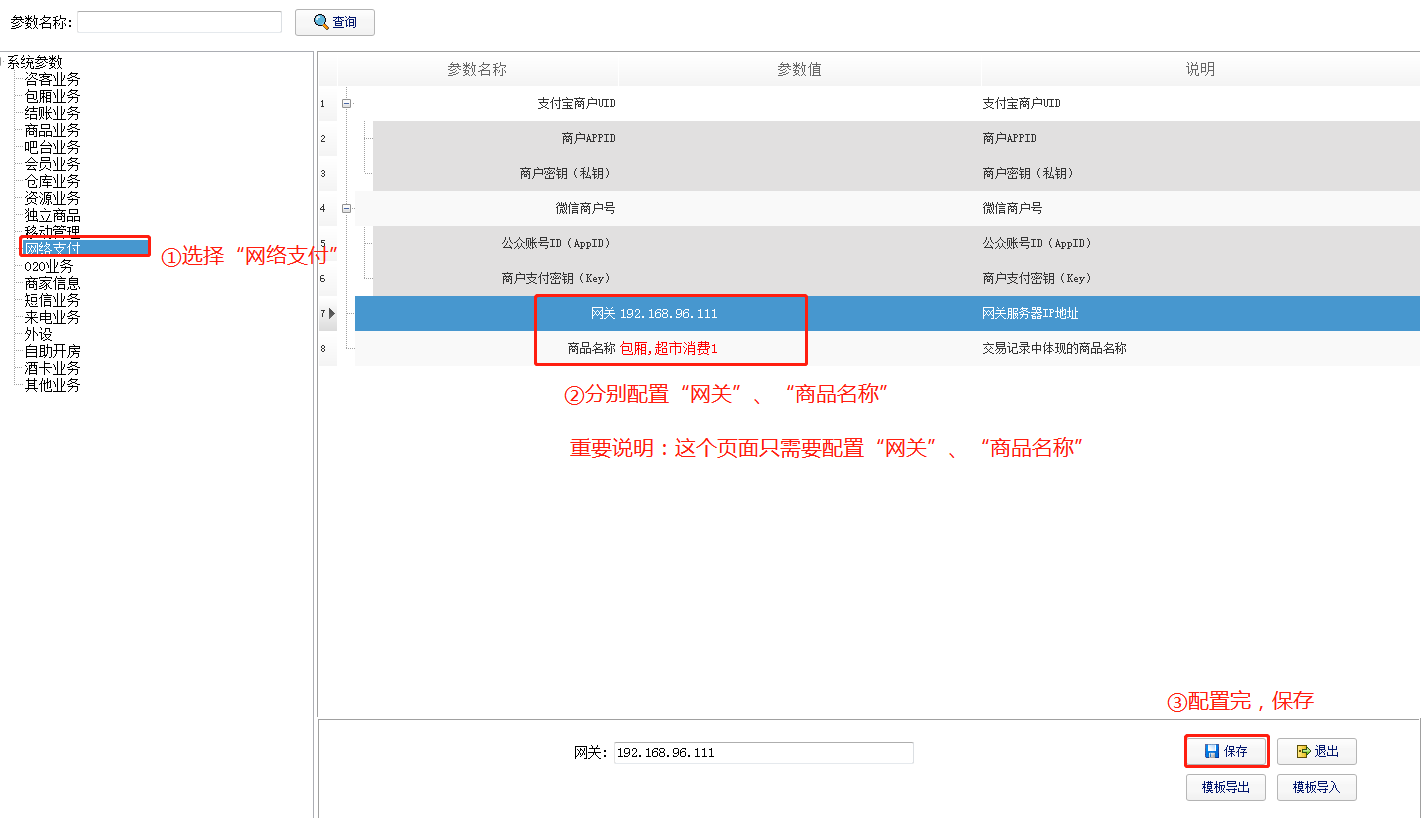Click the 保存 save button
The image size is (1422, 818).
click(x=1227, y=751)
